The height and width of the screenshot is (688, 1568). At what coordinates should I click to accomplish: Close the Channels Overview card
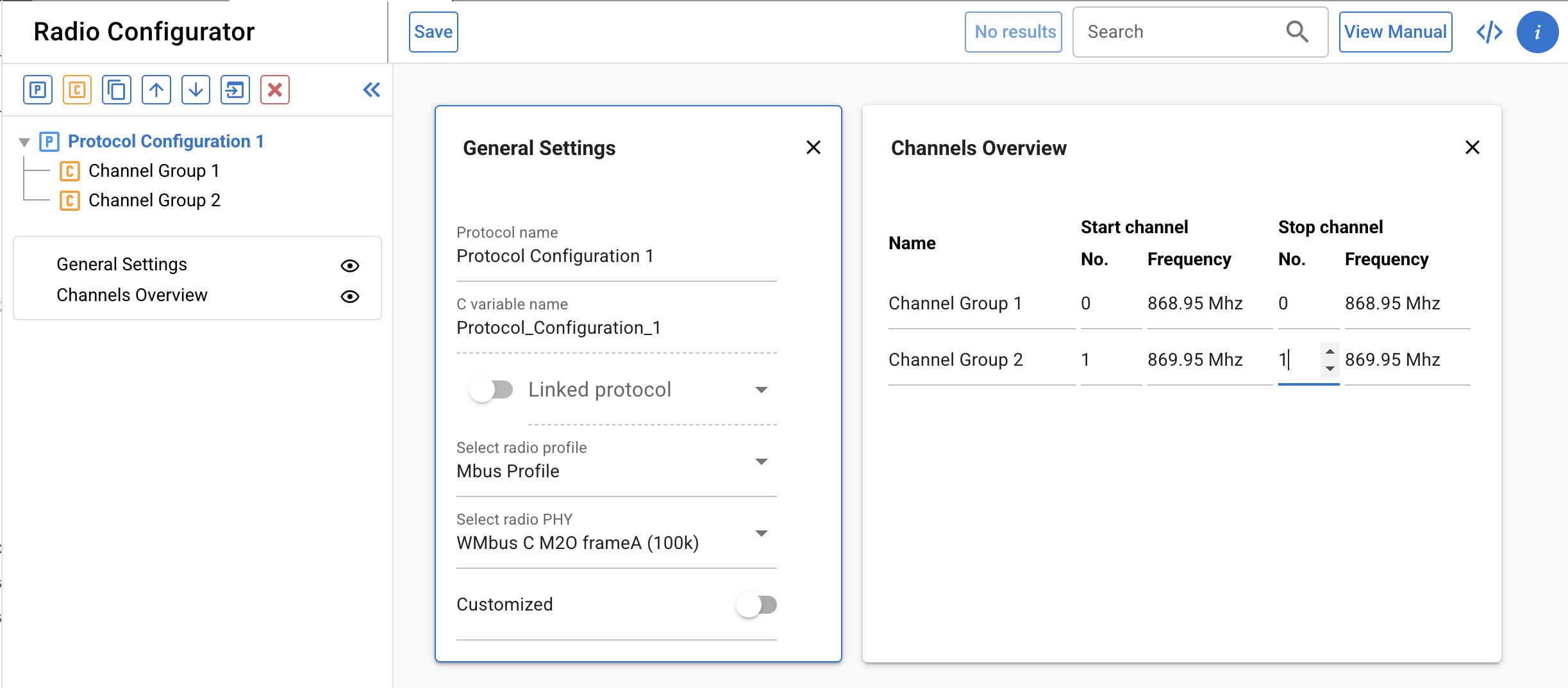point(1472,148)
